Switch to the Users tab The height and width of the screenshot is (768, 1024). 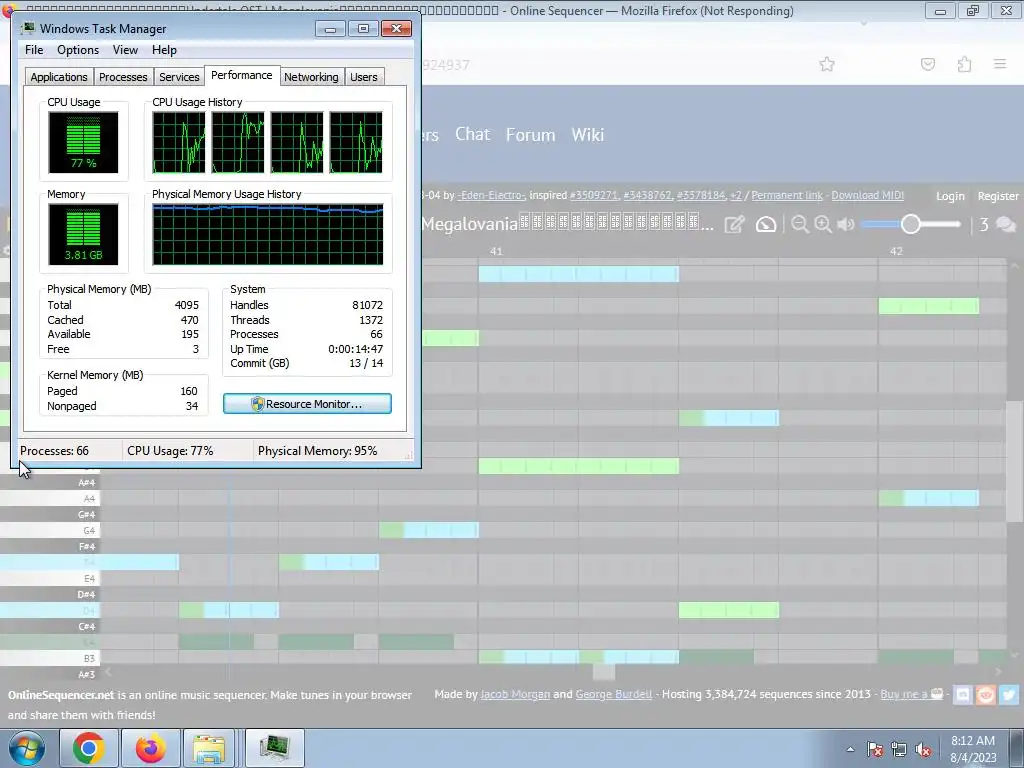click(364, 77)
